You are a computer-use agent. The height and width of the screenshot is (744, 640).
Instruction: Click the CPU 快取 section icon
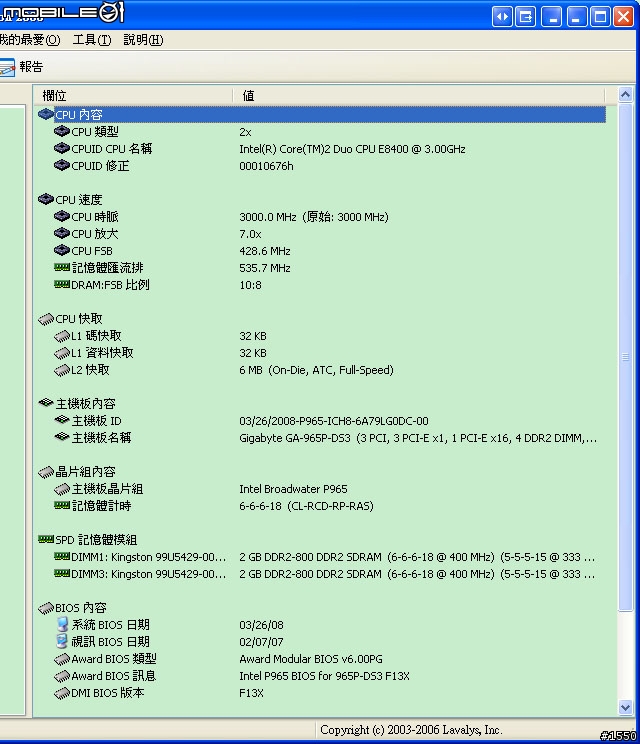click(x=46, y=319)
